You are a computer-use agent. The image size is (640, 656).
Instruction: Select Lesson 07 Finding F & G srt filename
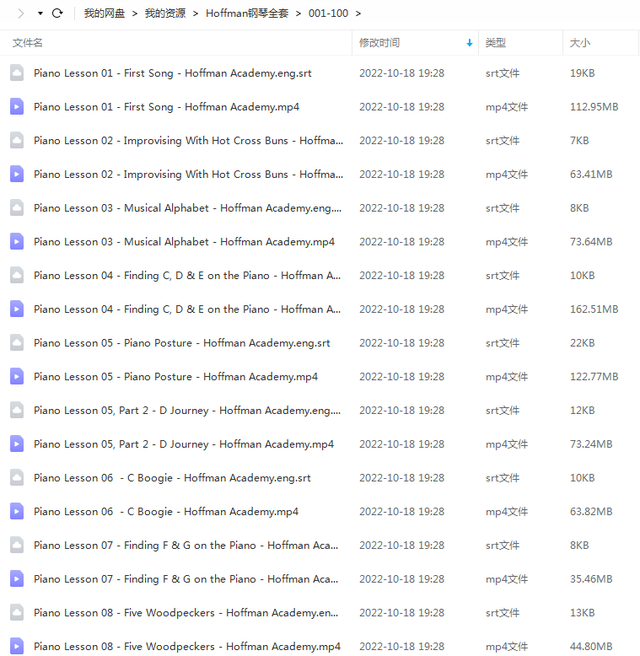coord(186,545)
